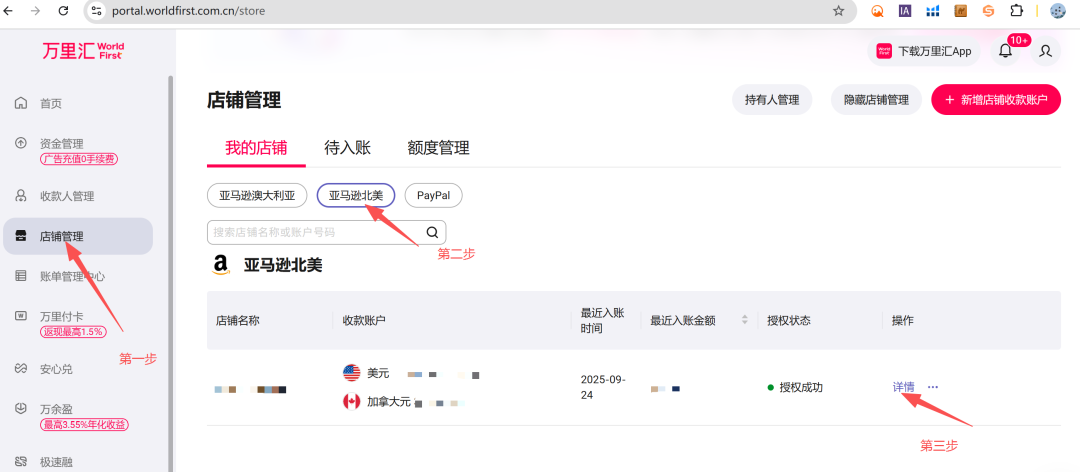1080x472 pixels.
Task: Click the 最高3.55%年化收益 badge
Action: (x=85, y=424)
